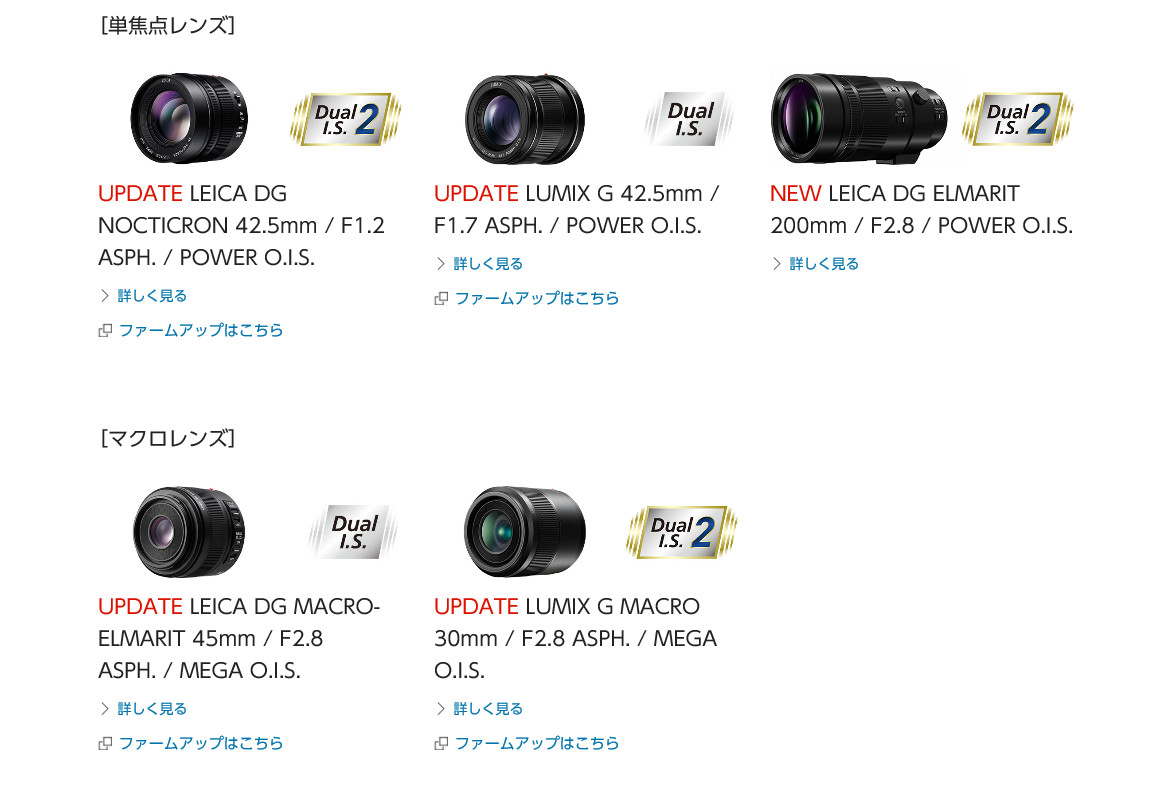Viewport: 1172px width, 808px height.
Task: Open the NOCTICRON 42.5mm F1.2 lens photo
Action: pos(189,118)
